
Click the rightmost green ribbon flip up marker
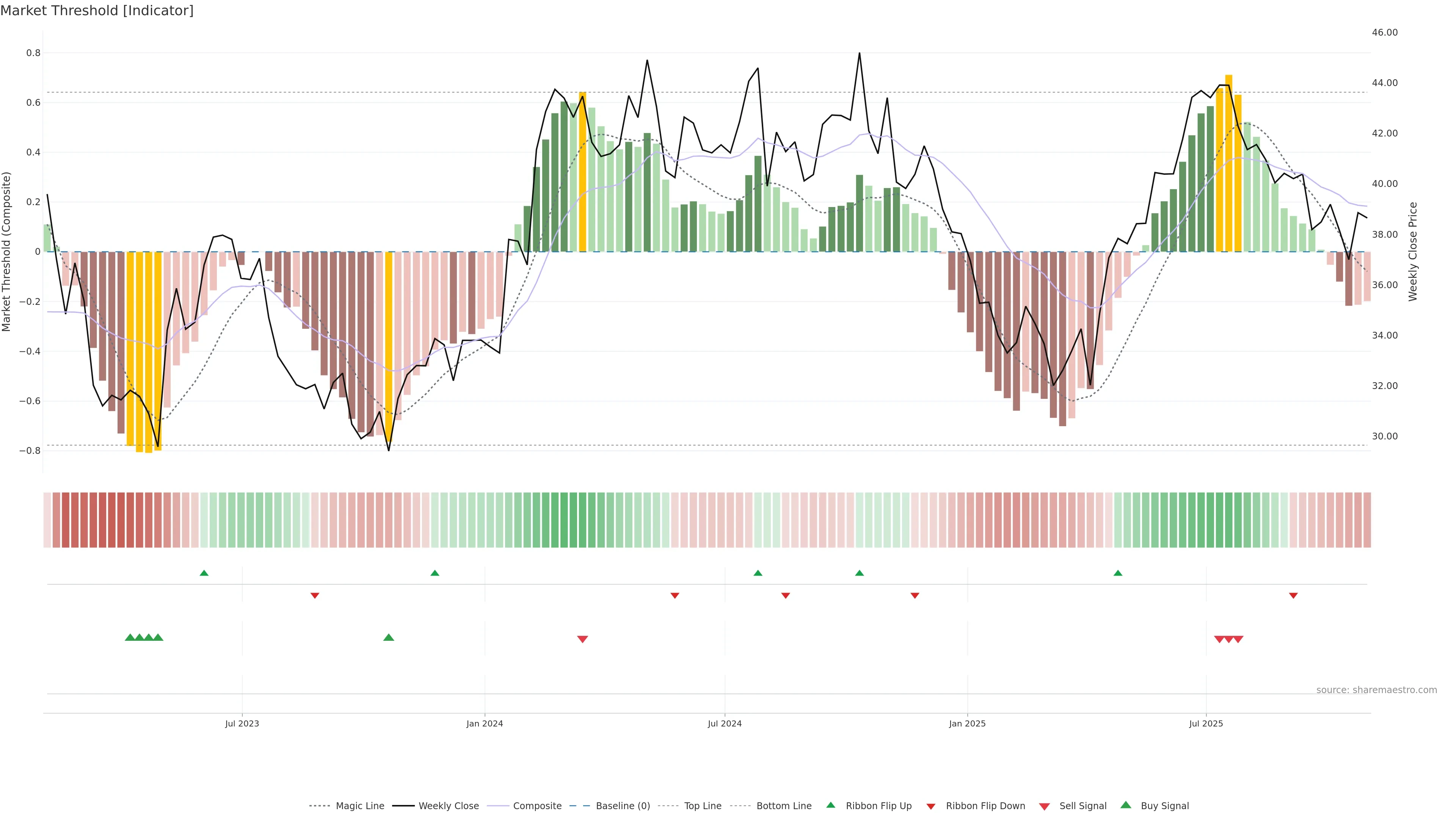pyautogui.click(x=1117, y=573)
